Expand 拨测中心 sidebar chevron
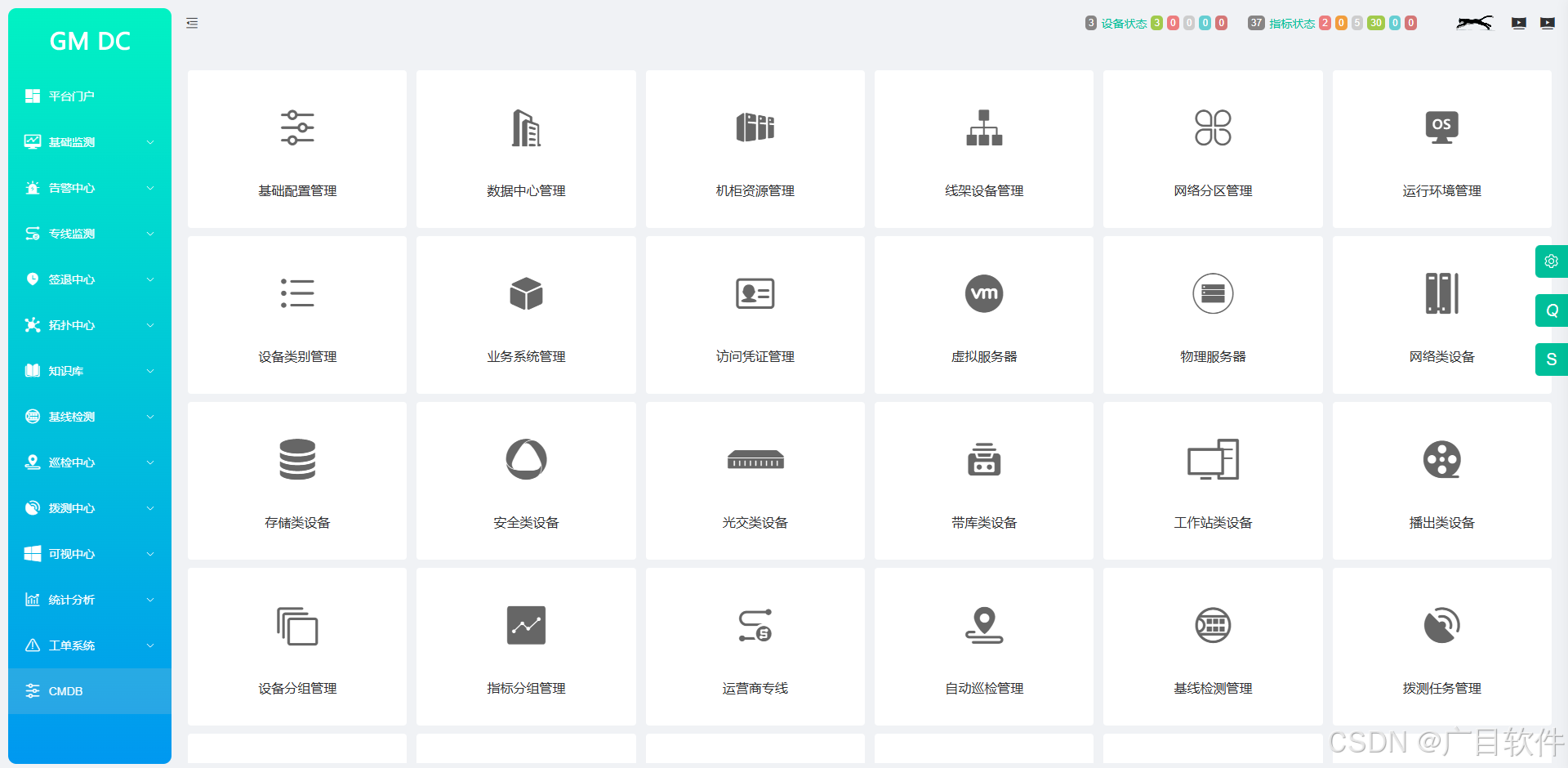Viewport: 1568px width, 768px height. pyautogui.click(x=150, y=508)
